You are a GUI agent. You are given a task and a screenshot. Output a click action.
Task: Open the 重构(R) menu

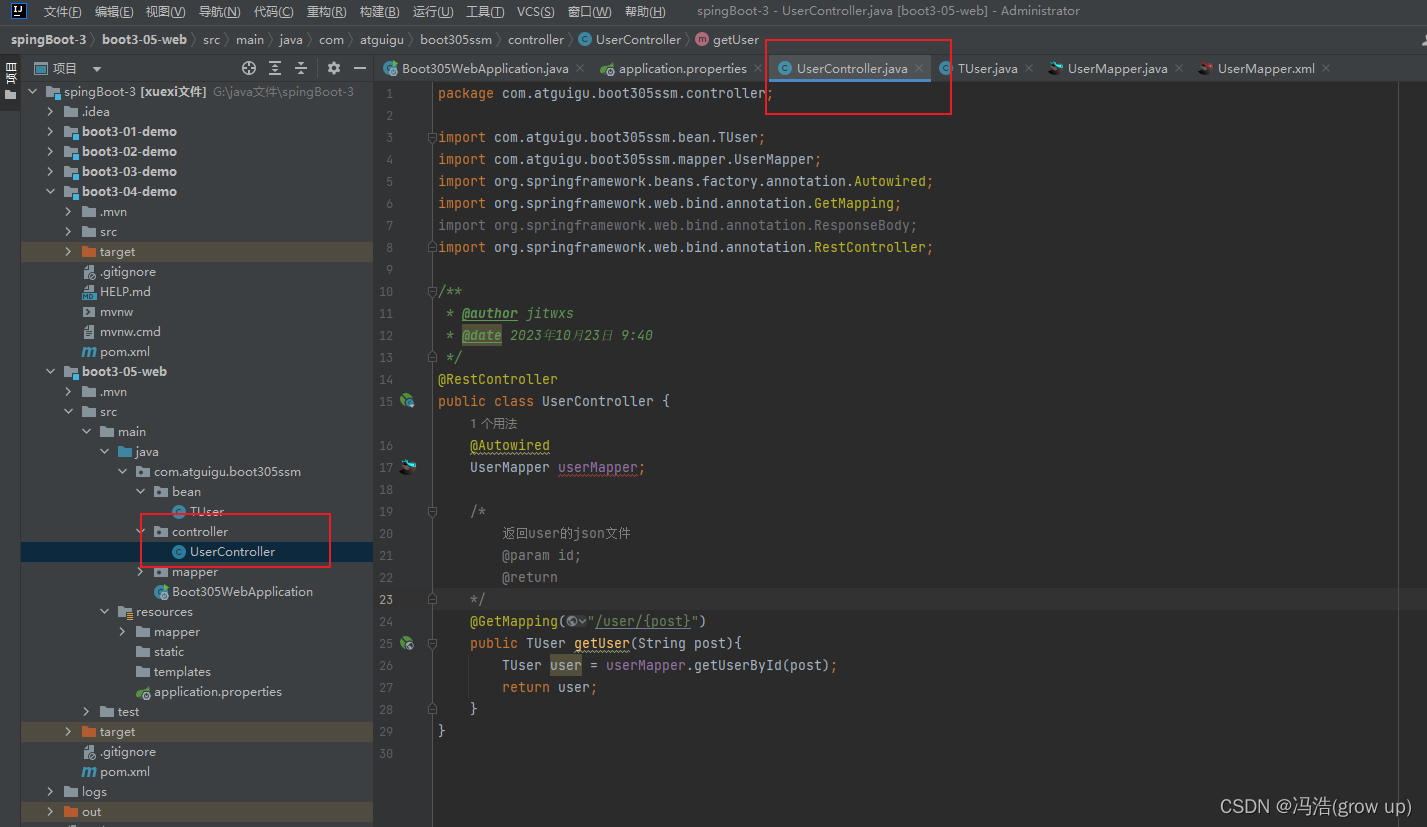(x=326, y=11)
